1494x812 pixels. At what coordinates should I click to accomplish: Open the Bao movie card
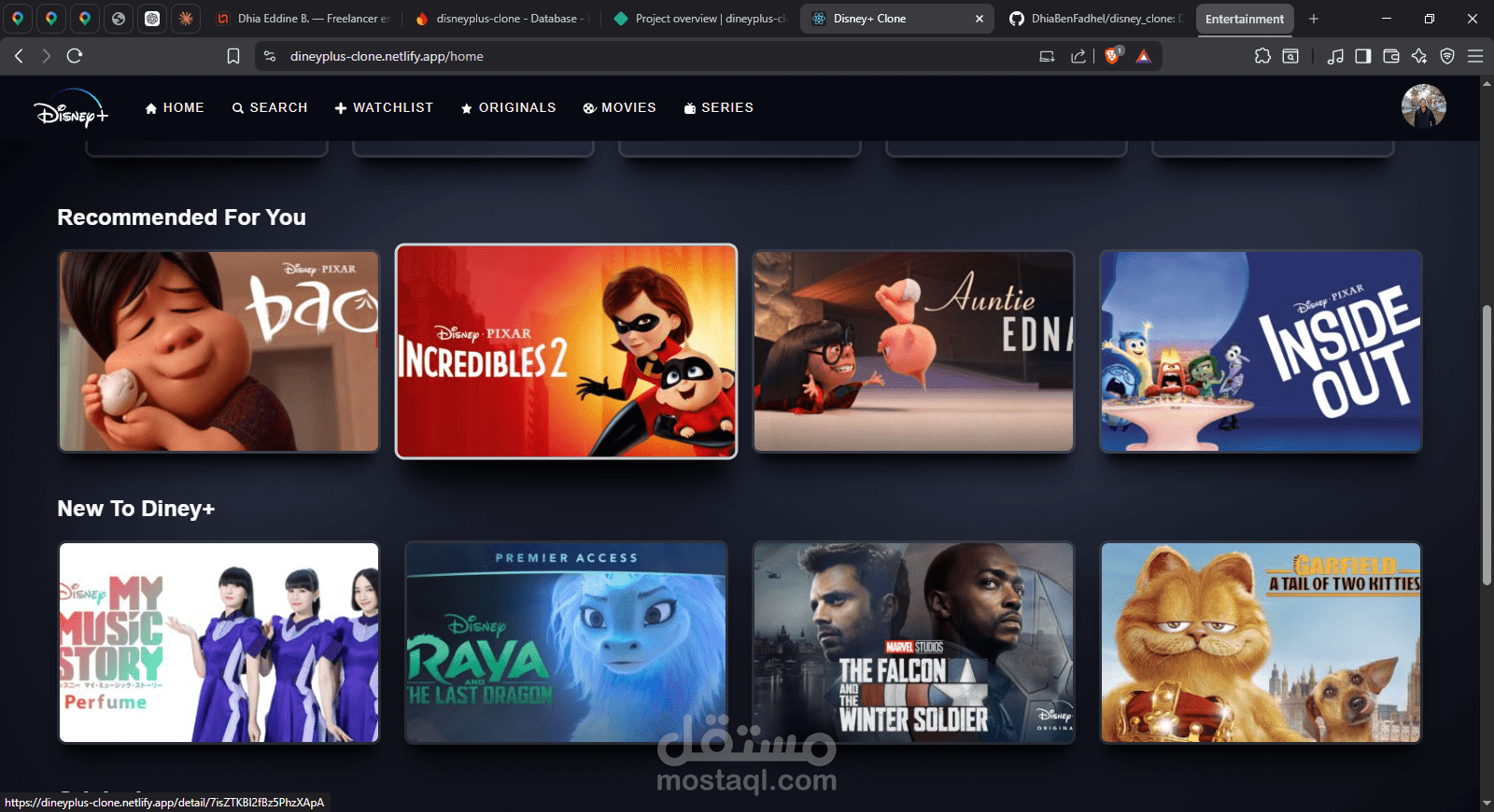coord(219,351)
